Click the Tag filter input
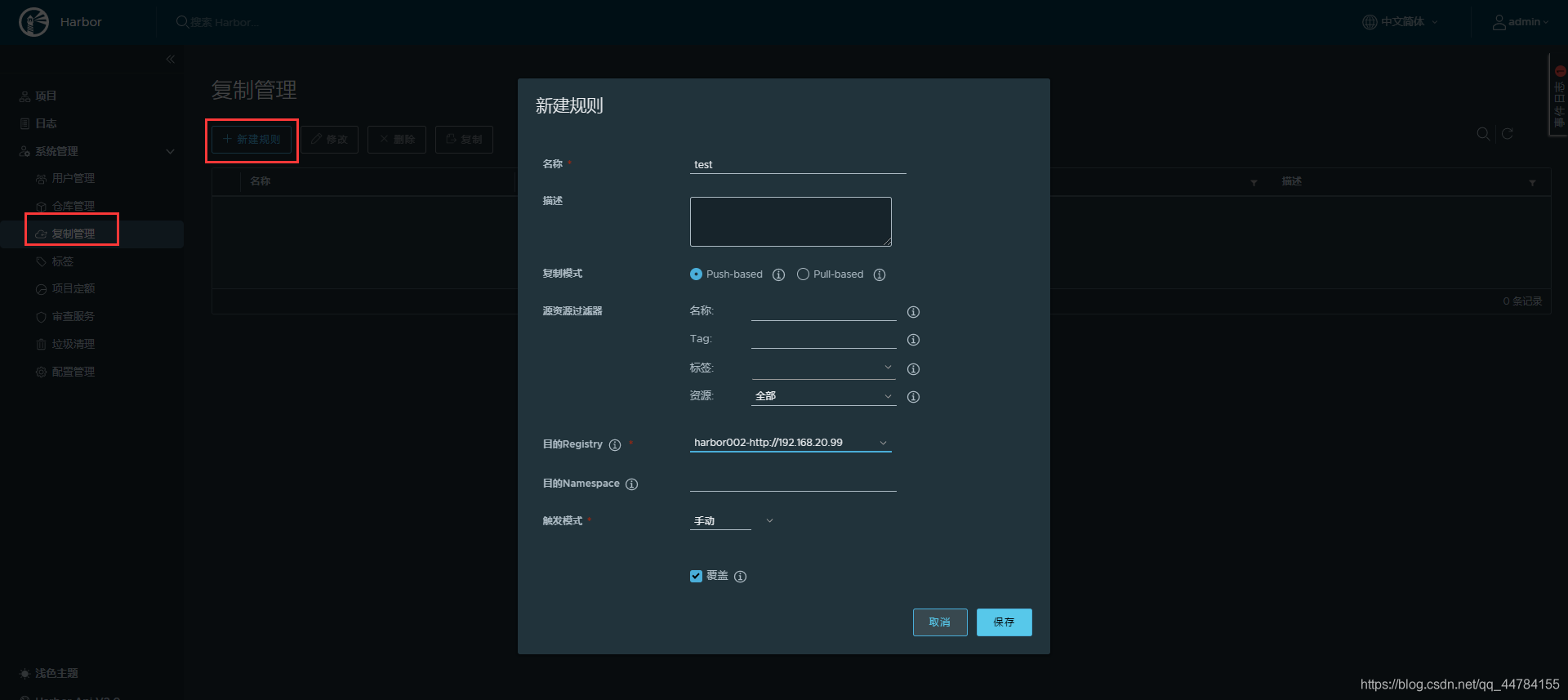 (x=823, y=339)
